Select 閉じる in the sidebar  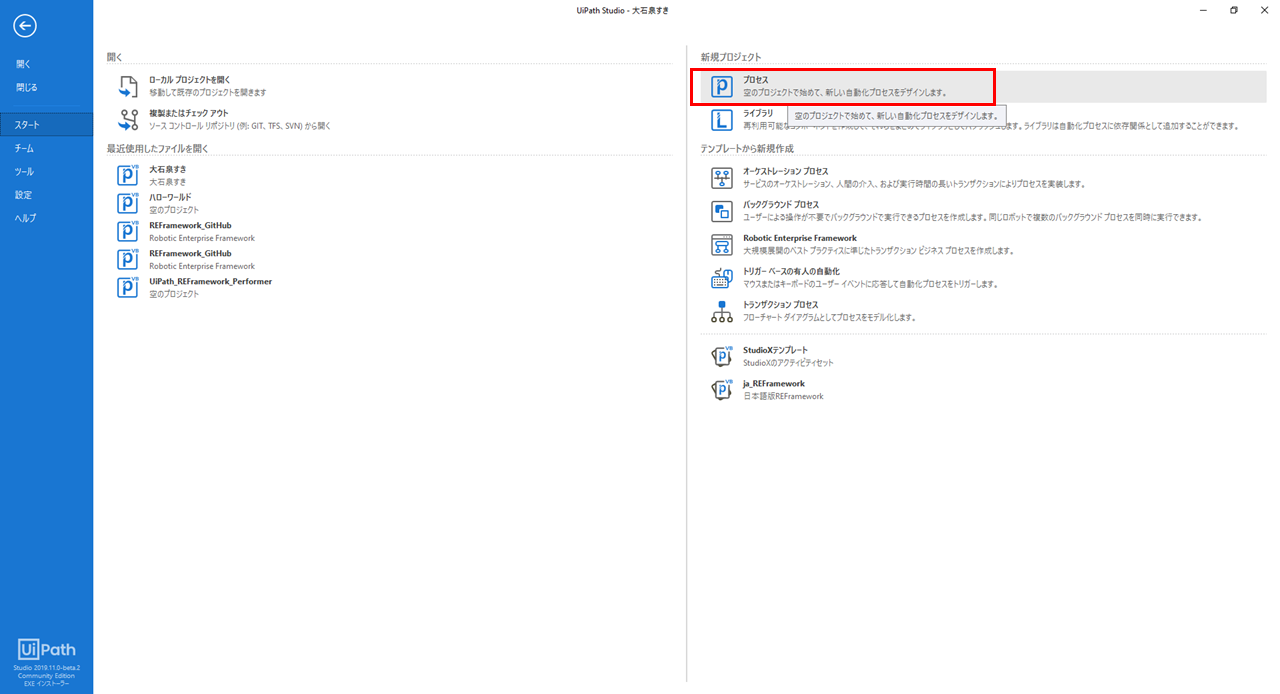coord(46,87)
